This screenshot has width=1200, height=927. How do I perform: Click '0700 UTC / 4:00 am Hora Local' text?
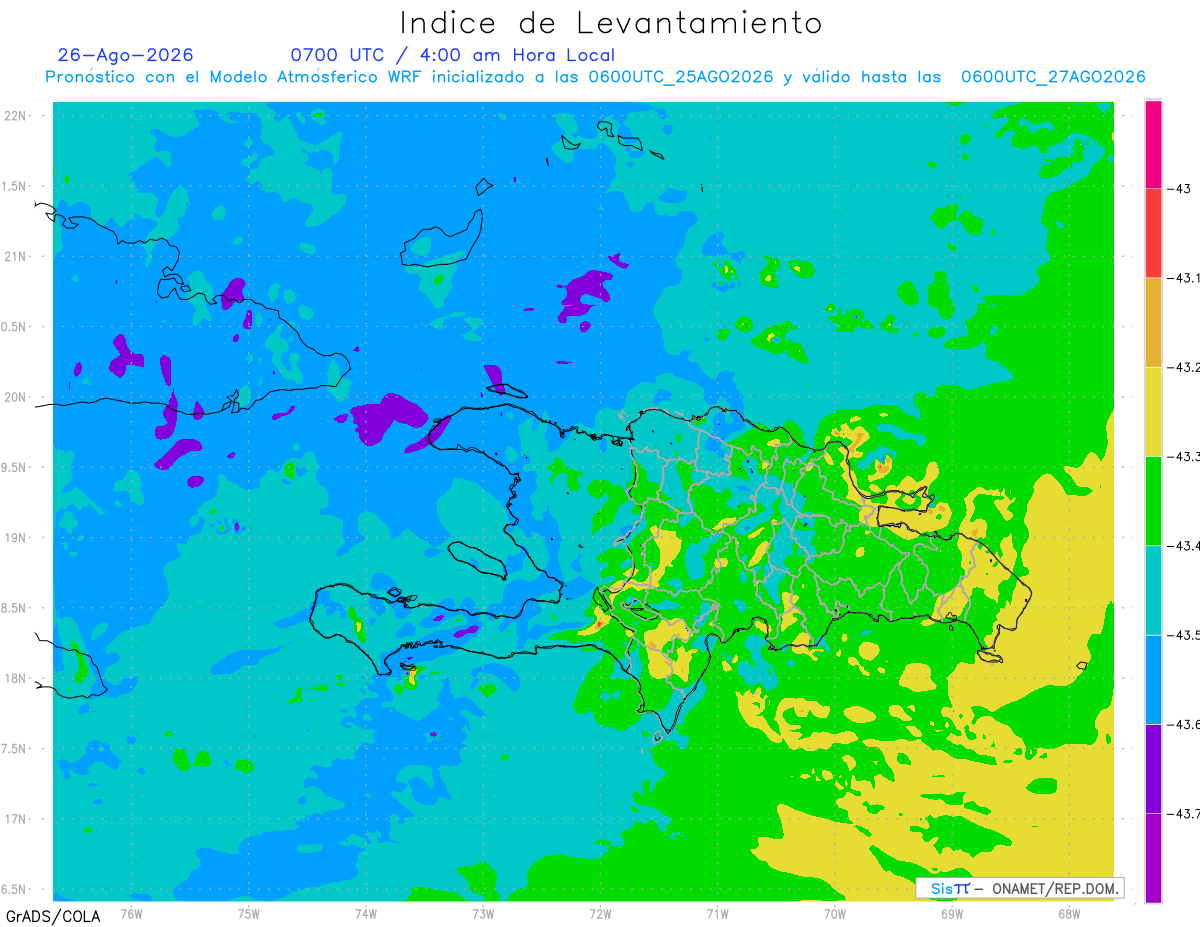[x=452, y=55]
